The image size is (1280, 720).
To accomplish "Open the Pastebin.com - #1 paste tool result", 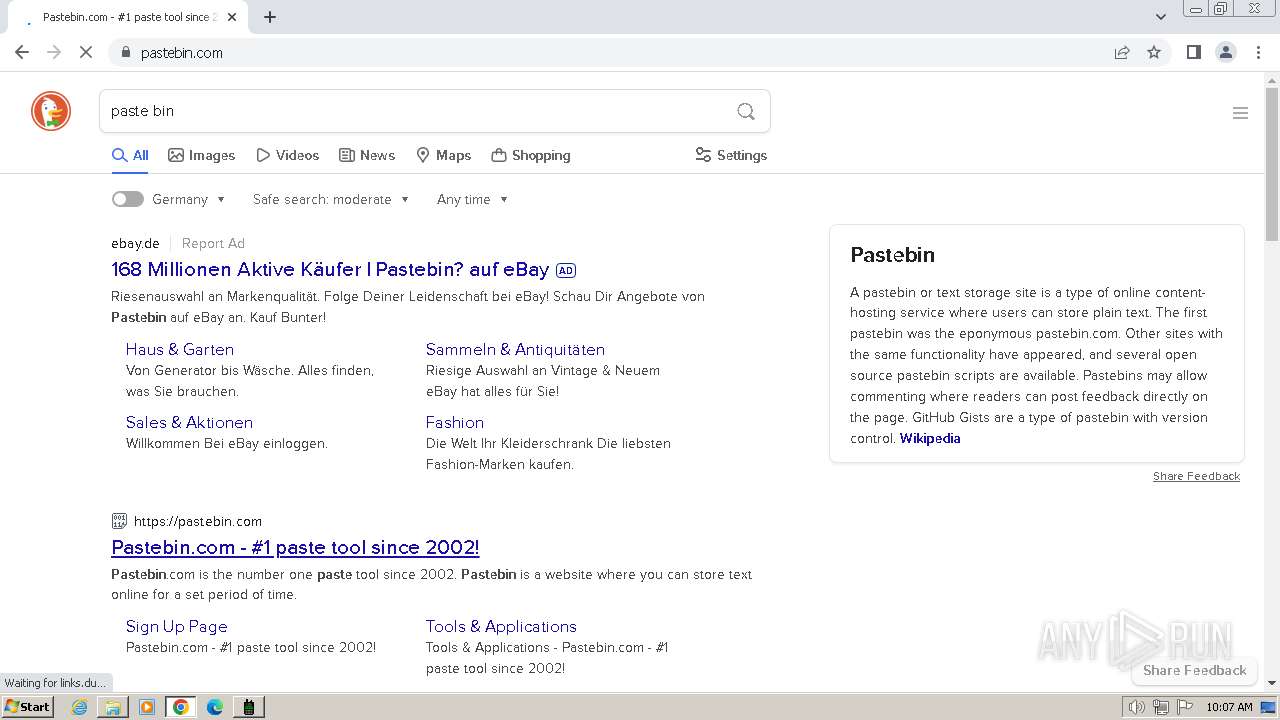I will [295, 547].
